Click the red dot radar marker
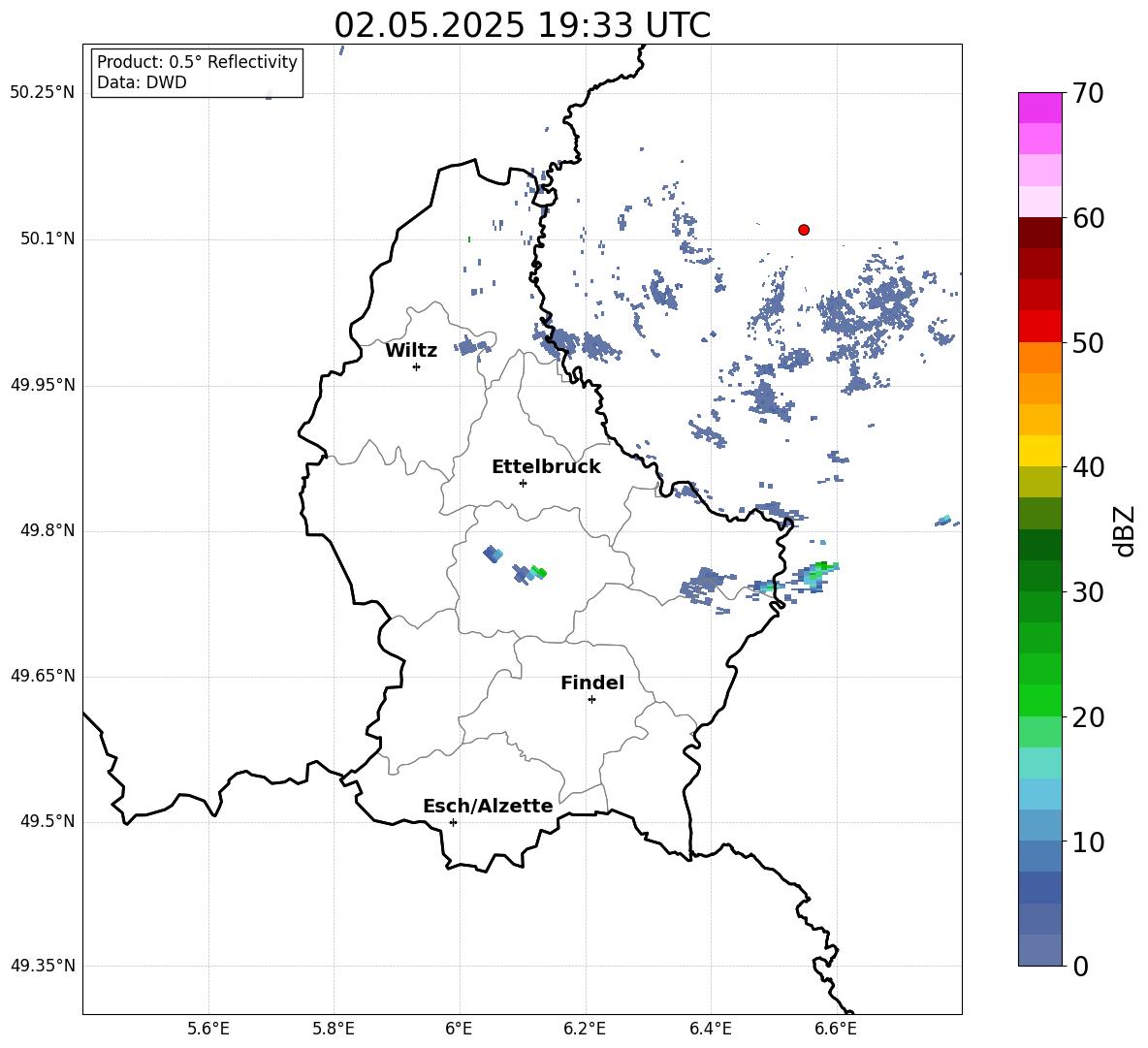This screenshot has height=1048, width=1148. tap(803, 230)
